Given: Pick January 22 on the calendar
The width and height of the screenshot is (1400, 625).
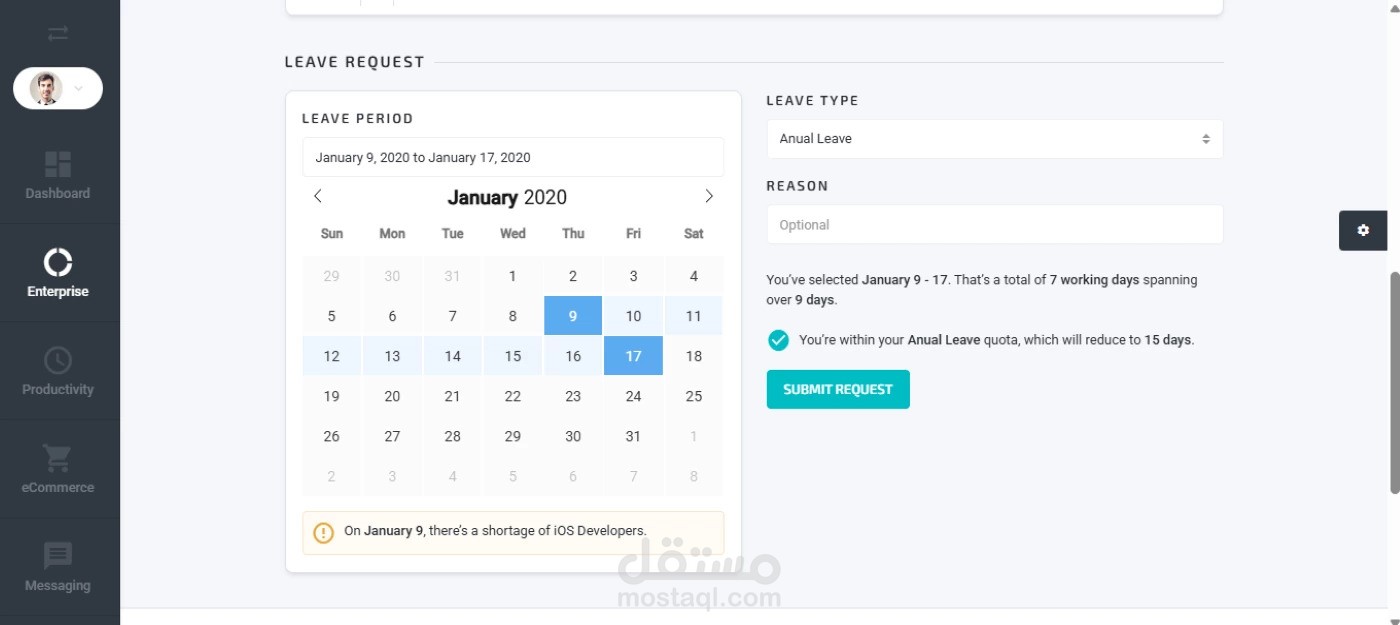Looking at the screenshot, I should tap(513, 396).
